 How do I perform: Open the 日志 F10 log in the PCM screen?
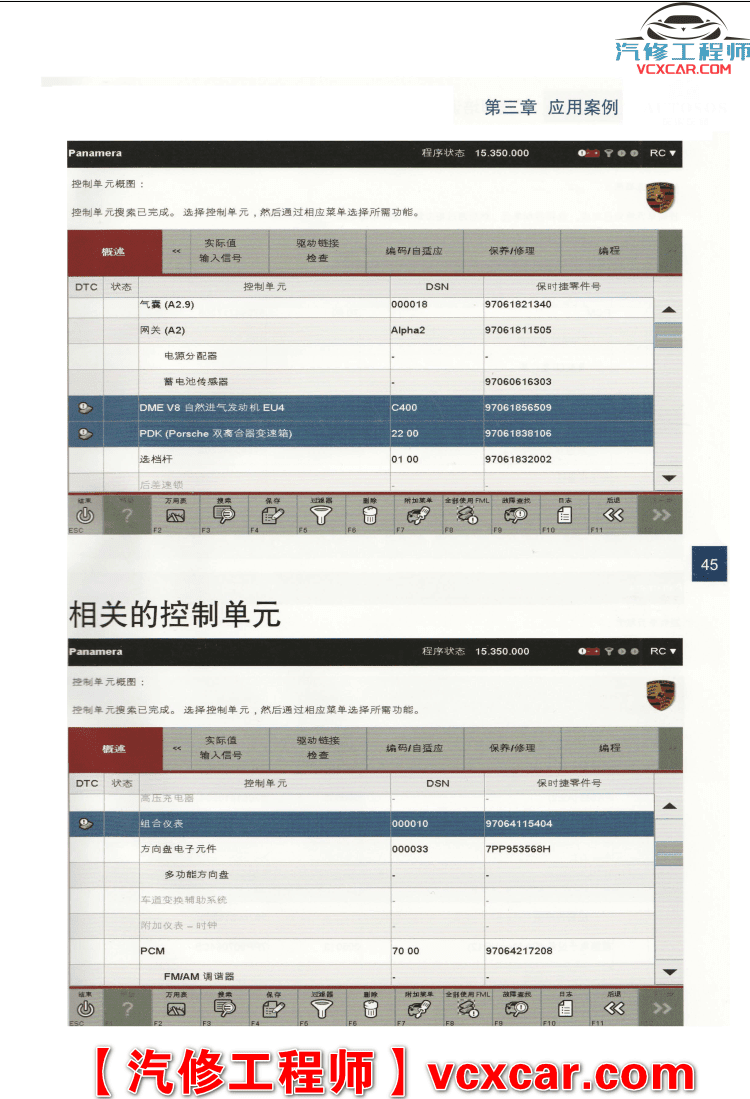point(565,1009)
